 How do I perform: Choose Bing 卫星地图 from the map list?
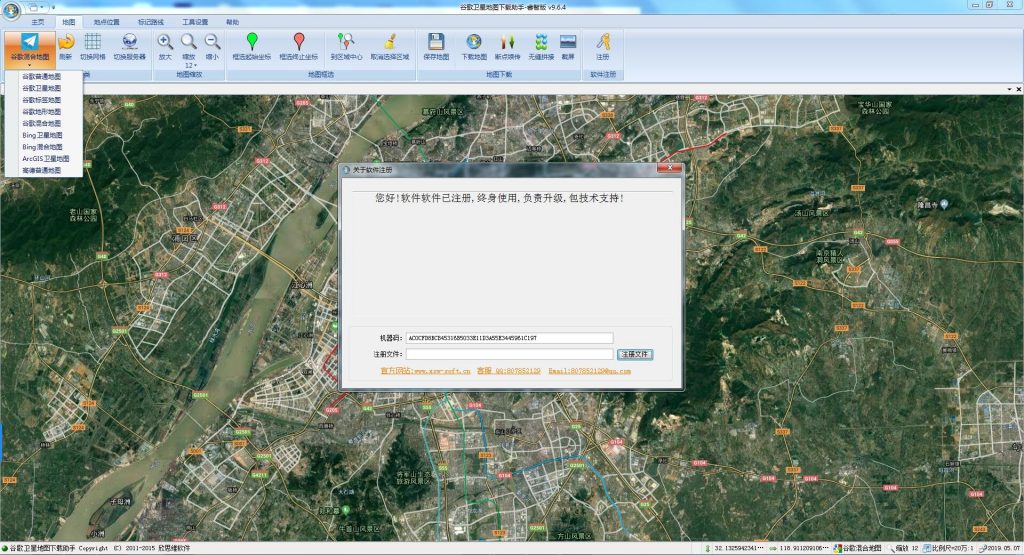coord(44,135)
